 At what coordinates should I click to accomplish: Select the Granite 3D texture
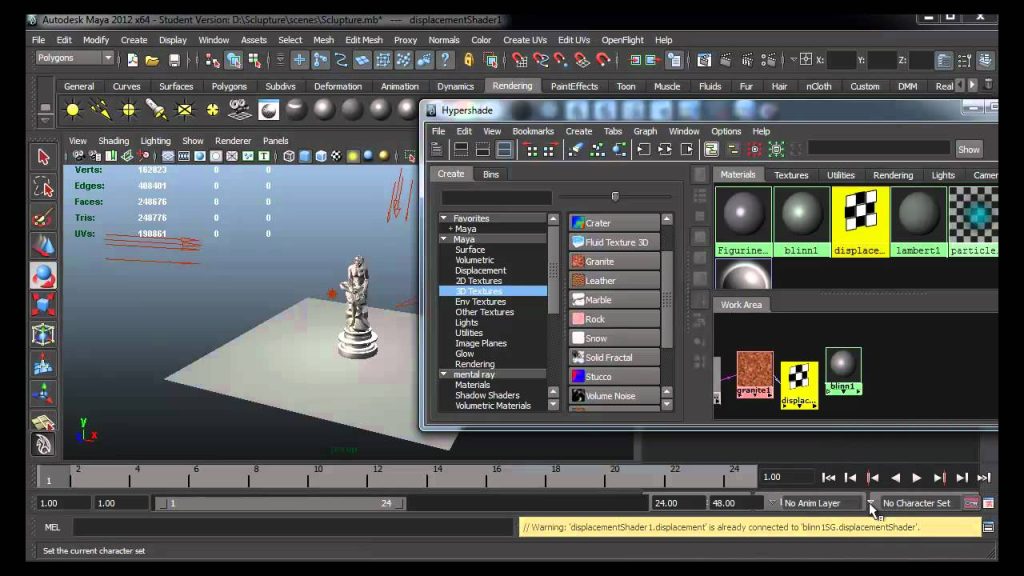click(x=614, y=261)
